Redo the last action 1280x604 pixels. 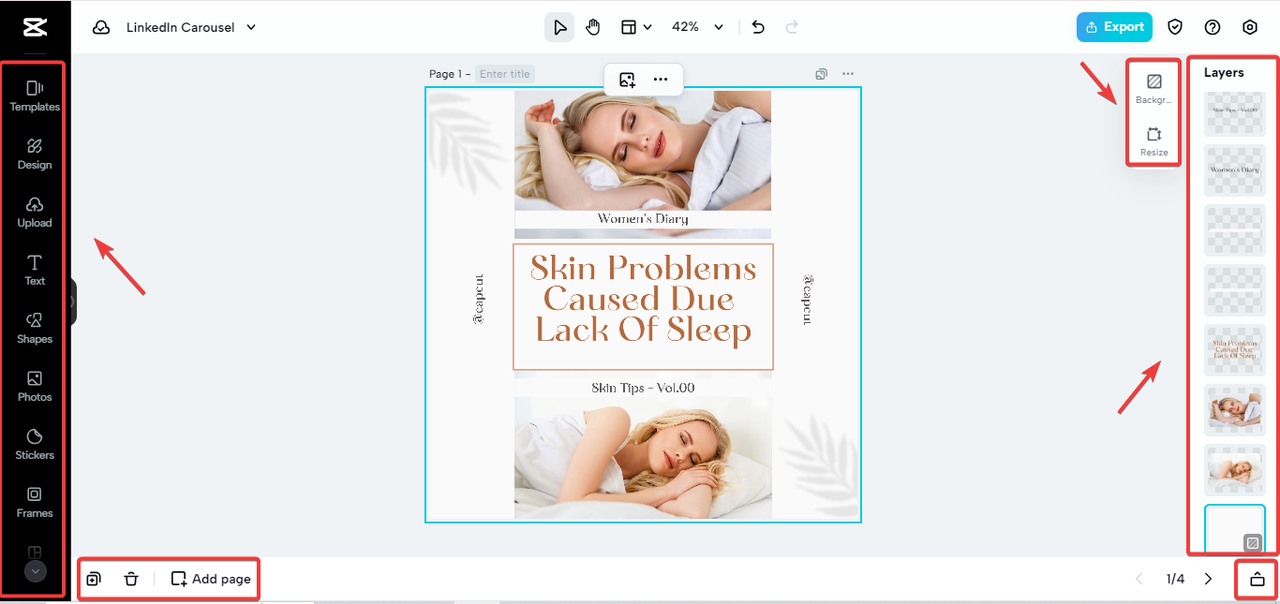[x=792, y=27]
